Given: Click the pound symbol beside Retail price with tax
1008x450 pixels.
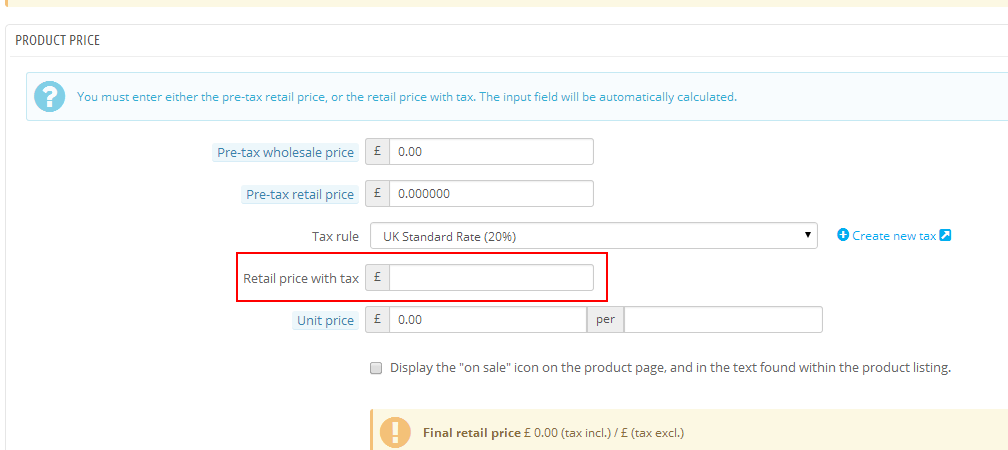Looking at the screenshot, I should [378, 278].
